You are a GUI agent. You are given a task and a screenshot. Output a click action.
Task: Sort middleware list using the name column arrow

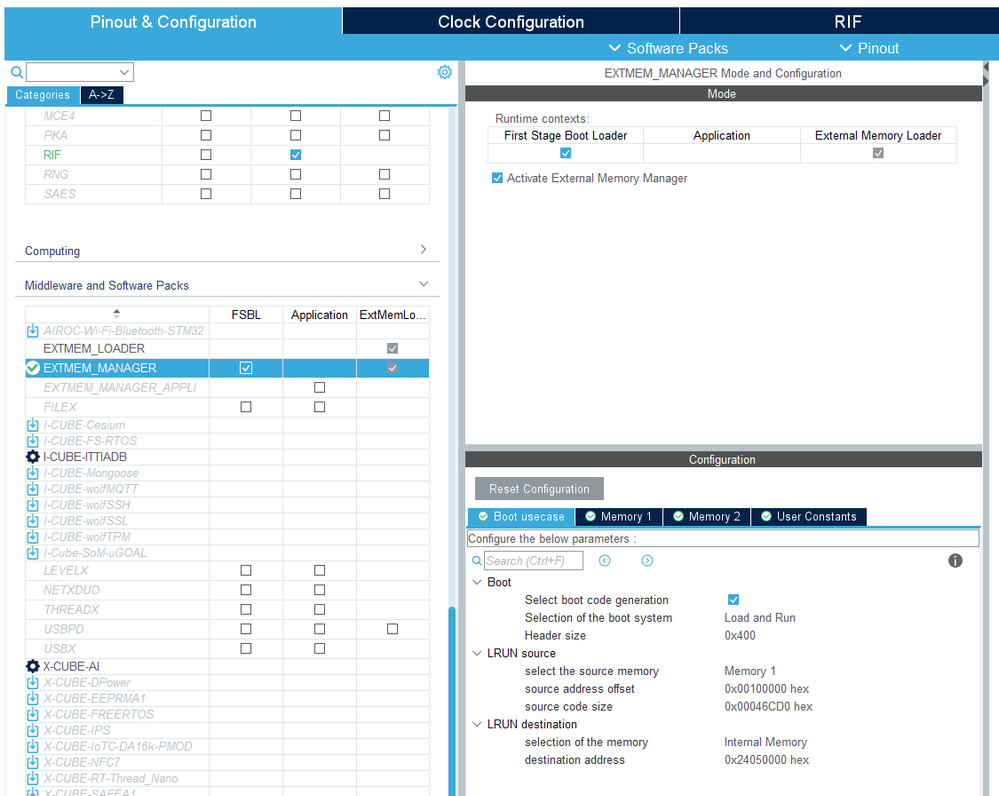click(x=117, y=314)
